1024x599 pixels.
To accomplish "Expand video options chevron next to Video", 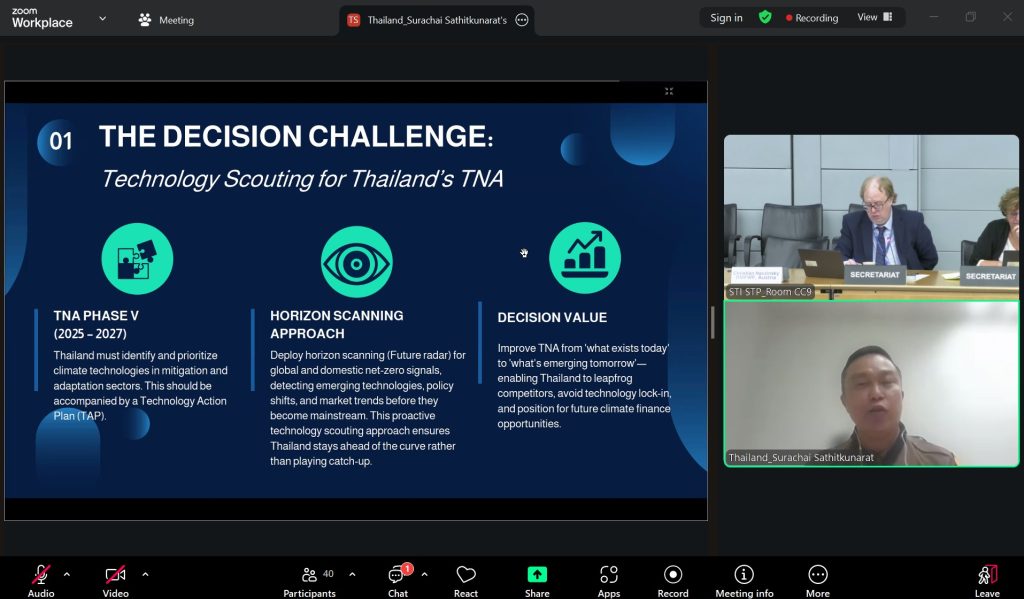I will 145,574.
